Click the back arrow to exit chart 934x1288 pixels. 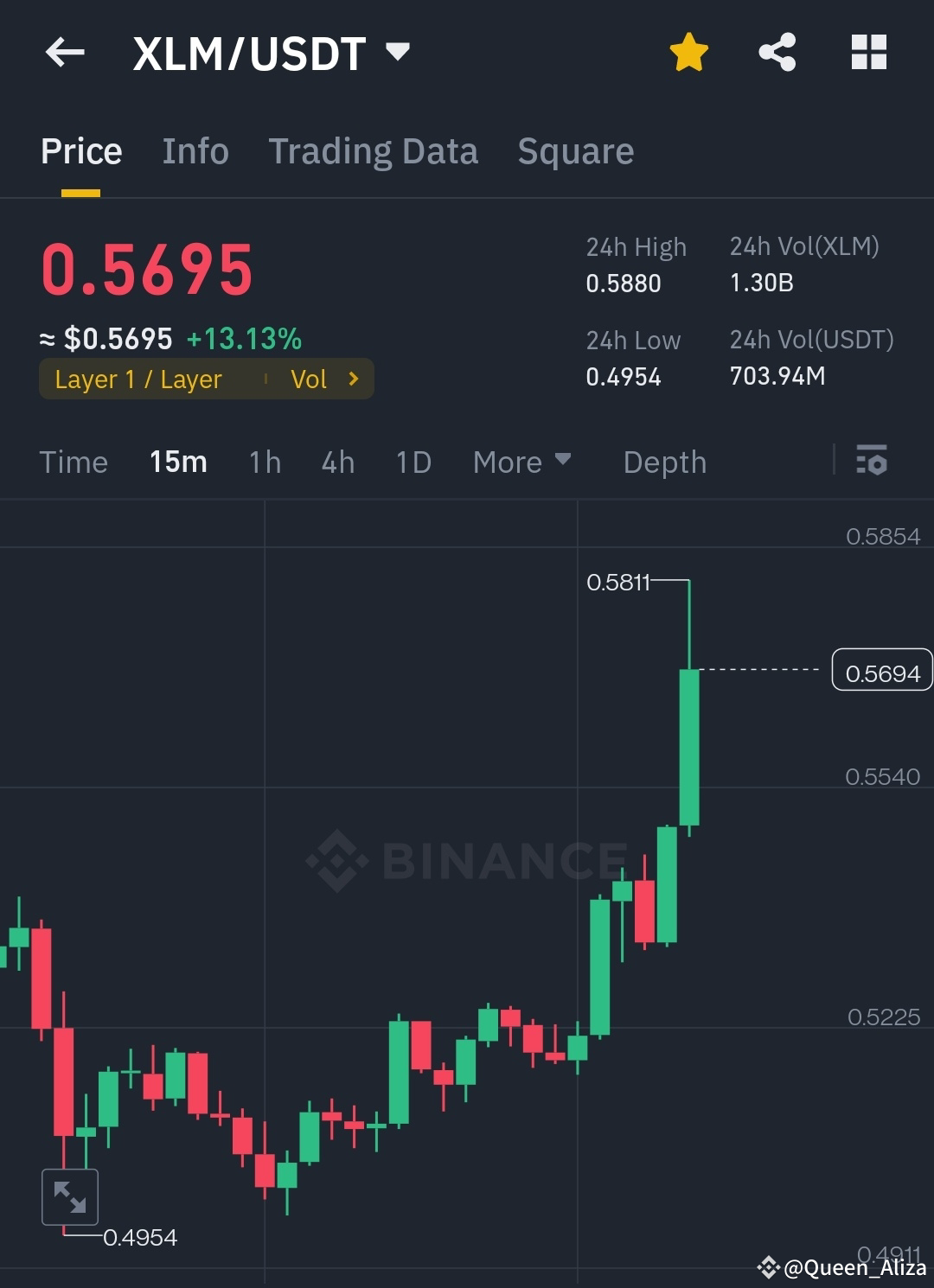click(x=63, y=53)
